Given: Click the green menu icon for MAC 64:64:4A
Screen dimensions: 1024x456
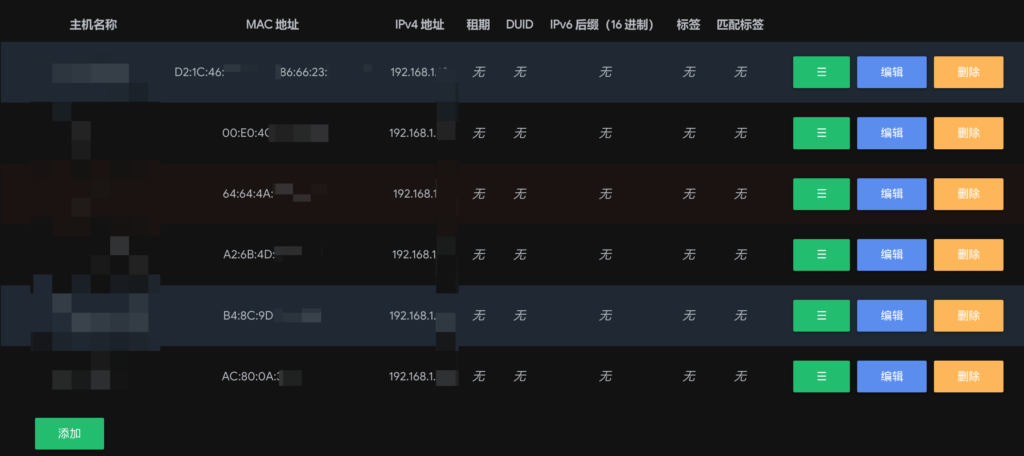Looking at the screenshot, I should (x=821, y=194).
